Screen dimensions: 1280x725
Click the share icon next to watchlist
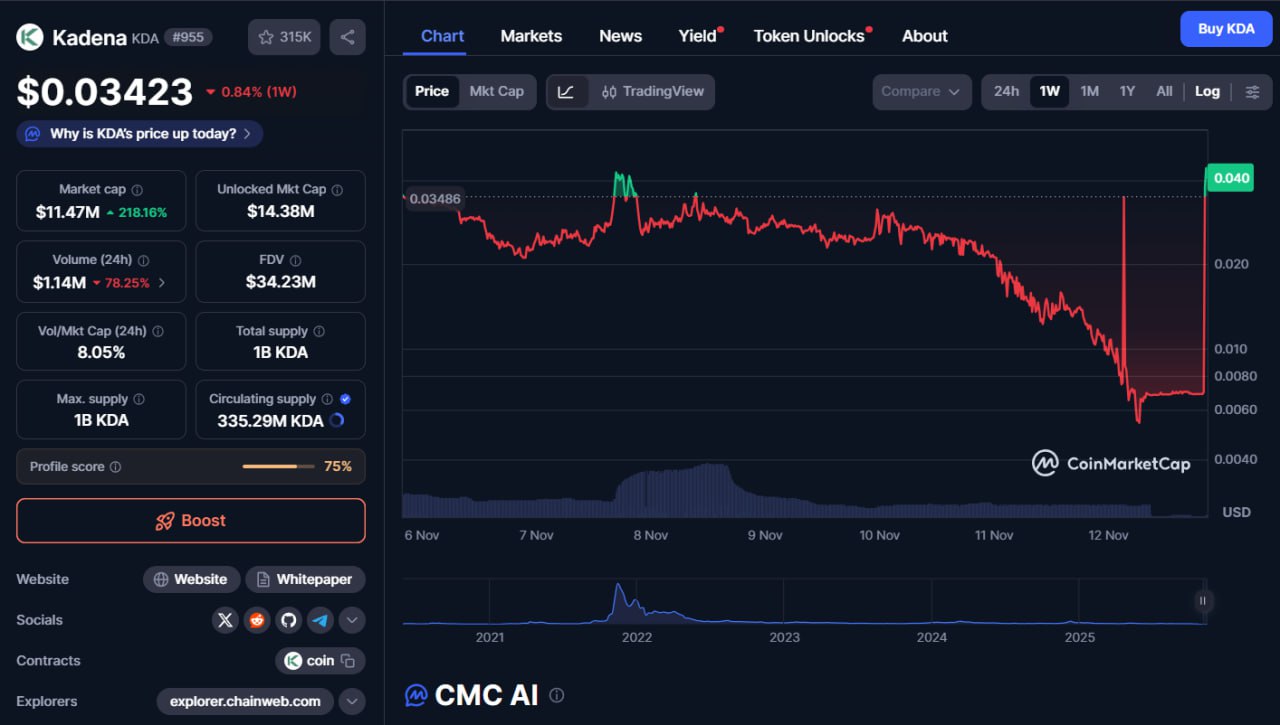point(347,37)
